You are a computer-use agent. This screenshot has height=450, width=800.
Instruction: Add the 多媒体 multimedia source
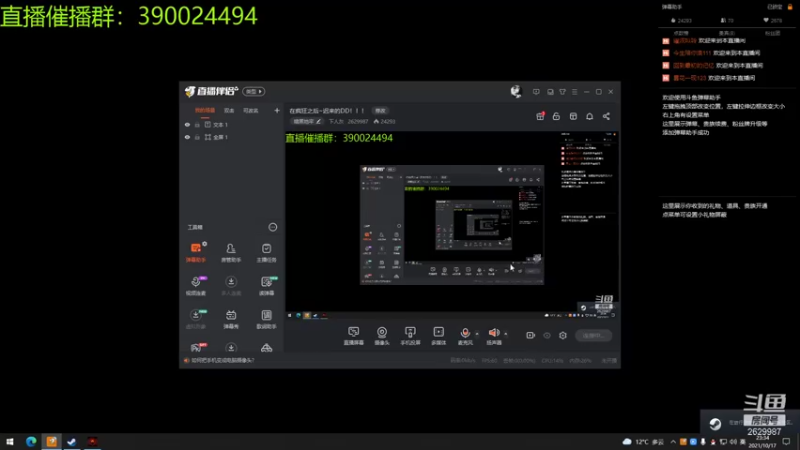[x=438, y=336]
